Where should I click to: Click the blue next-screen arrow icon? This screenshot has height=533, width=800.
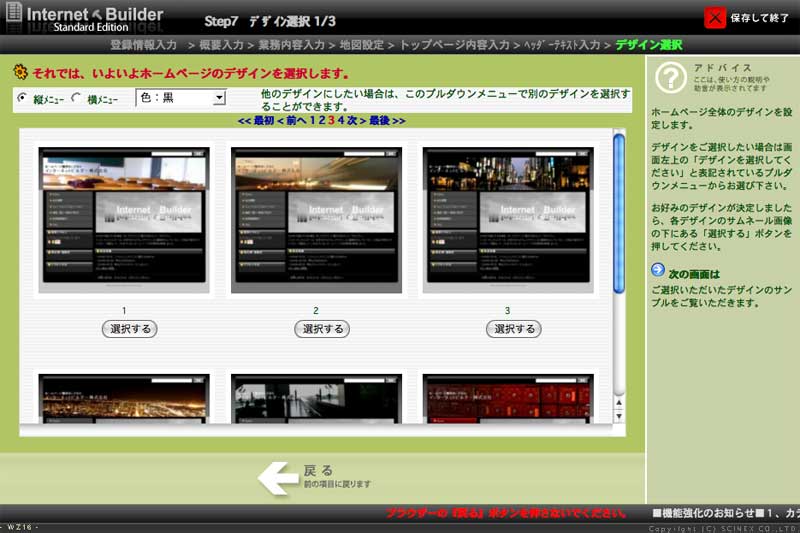coord(657,270)
